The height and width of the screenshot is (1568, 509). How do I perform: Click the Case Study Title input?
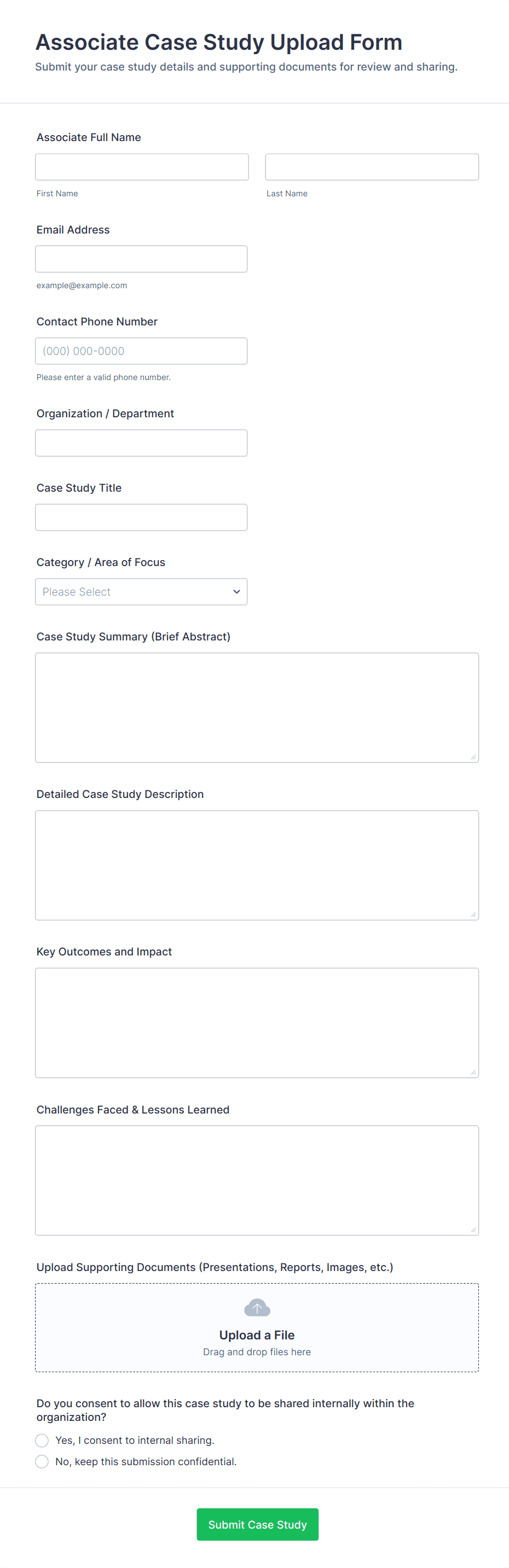tap(141, 517)
